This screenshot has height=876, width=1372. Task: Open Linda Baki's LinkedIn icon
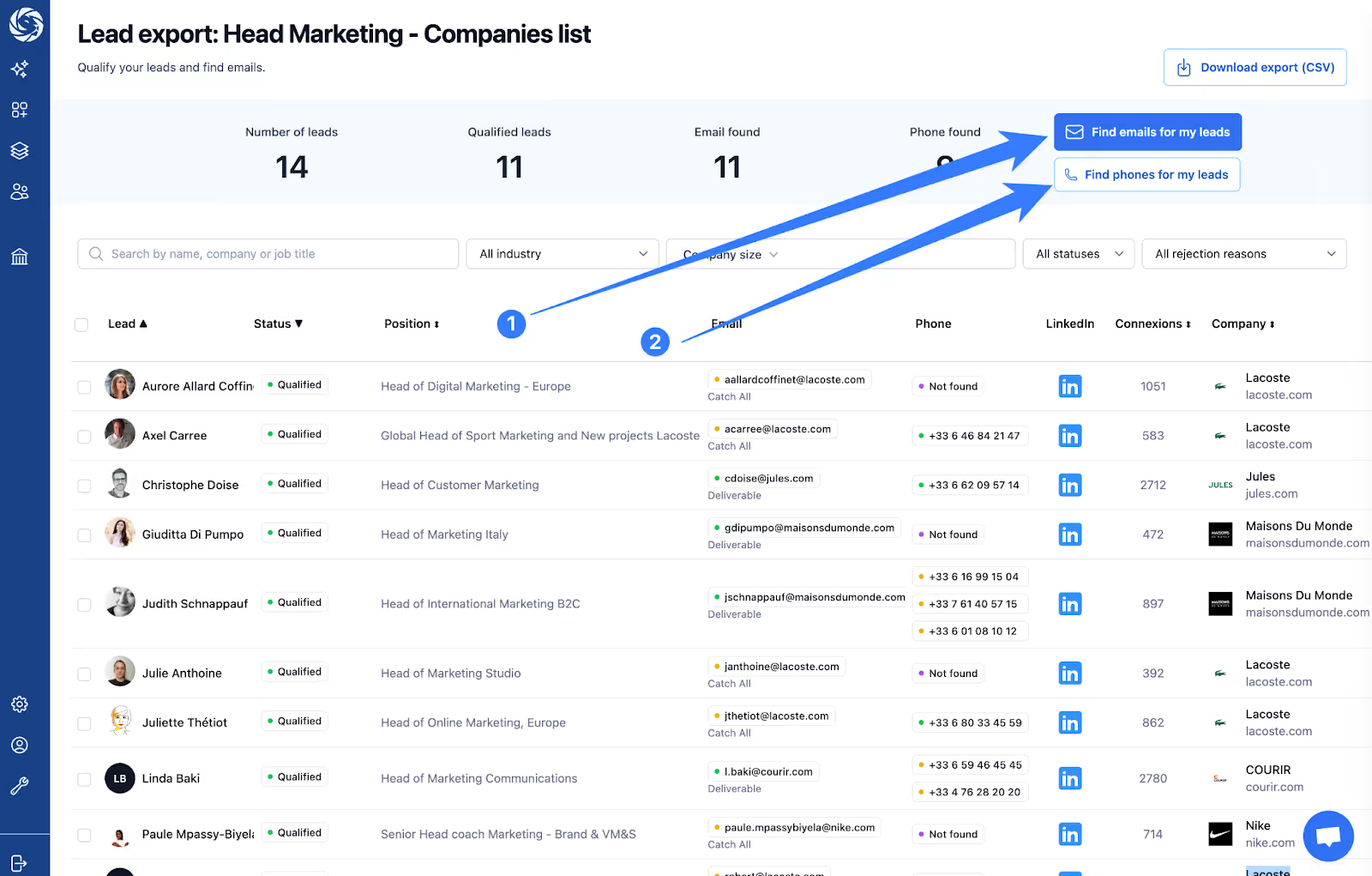pyautogui.click(x=1070, y=779)
